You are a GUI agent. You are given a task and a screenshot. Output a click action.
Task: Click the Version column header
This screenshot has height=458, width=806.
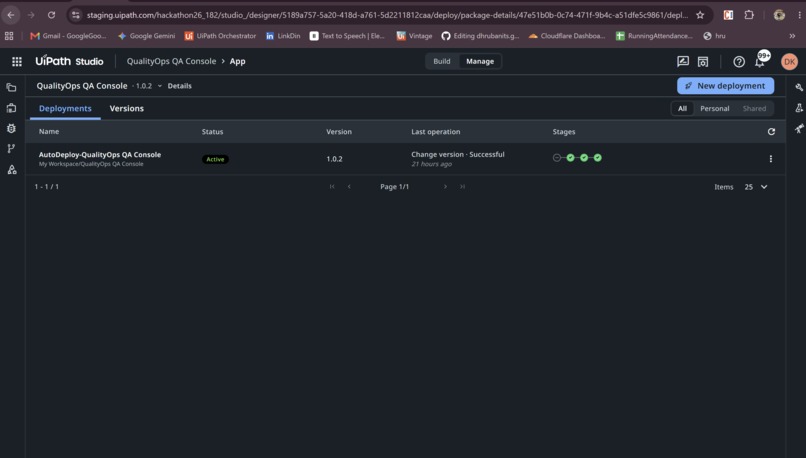[339, 132]
